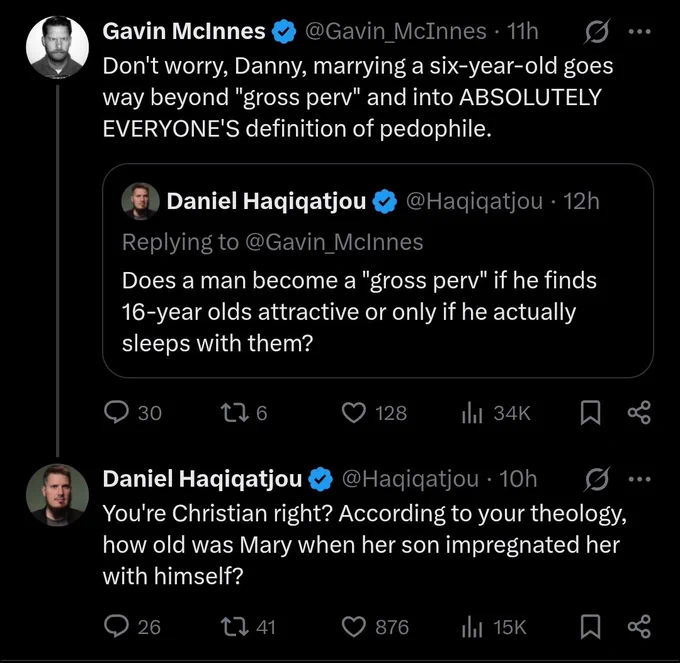Open the quoted Daniel Haqiqatjou post
This screenshot has width=680, height=663.
pos(378,271)
